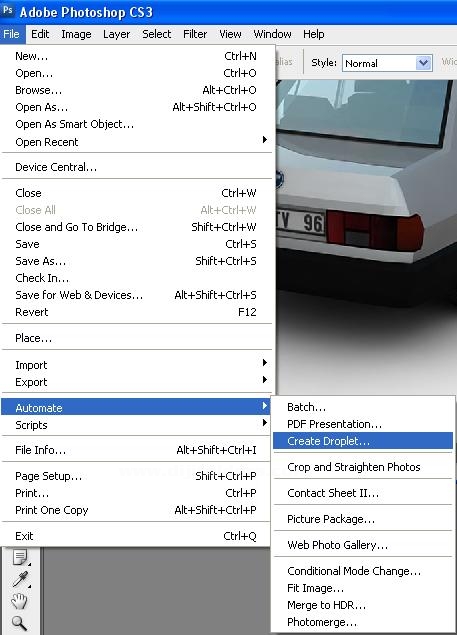Open the File menu
The image size is (457, 635).
point(12,34)
